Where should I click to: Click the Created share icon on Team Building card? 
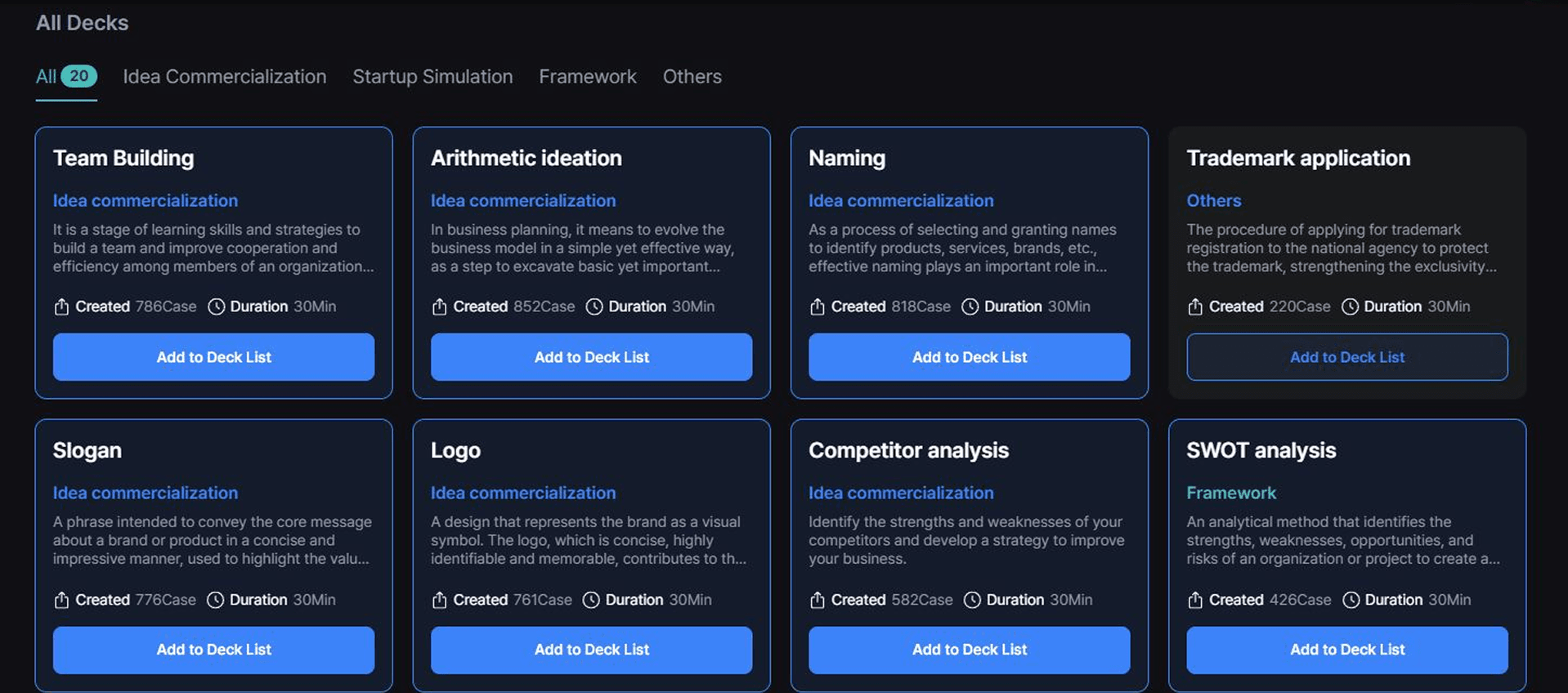tap(61, 306)
